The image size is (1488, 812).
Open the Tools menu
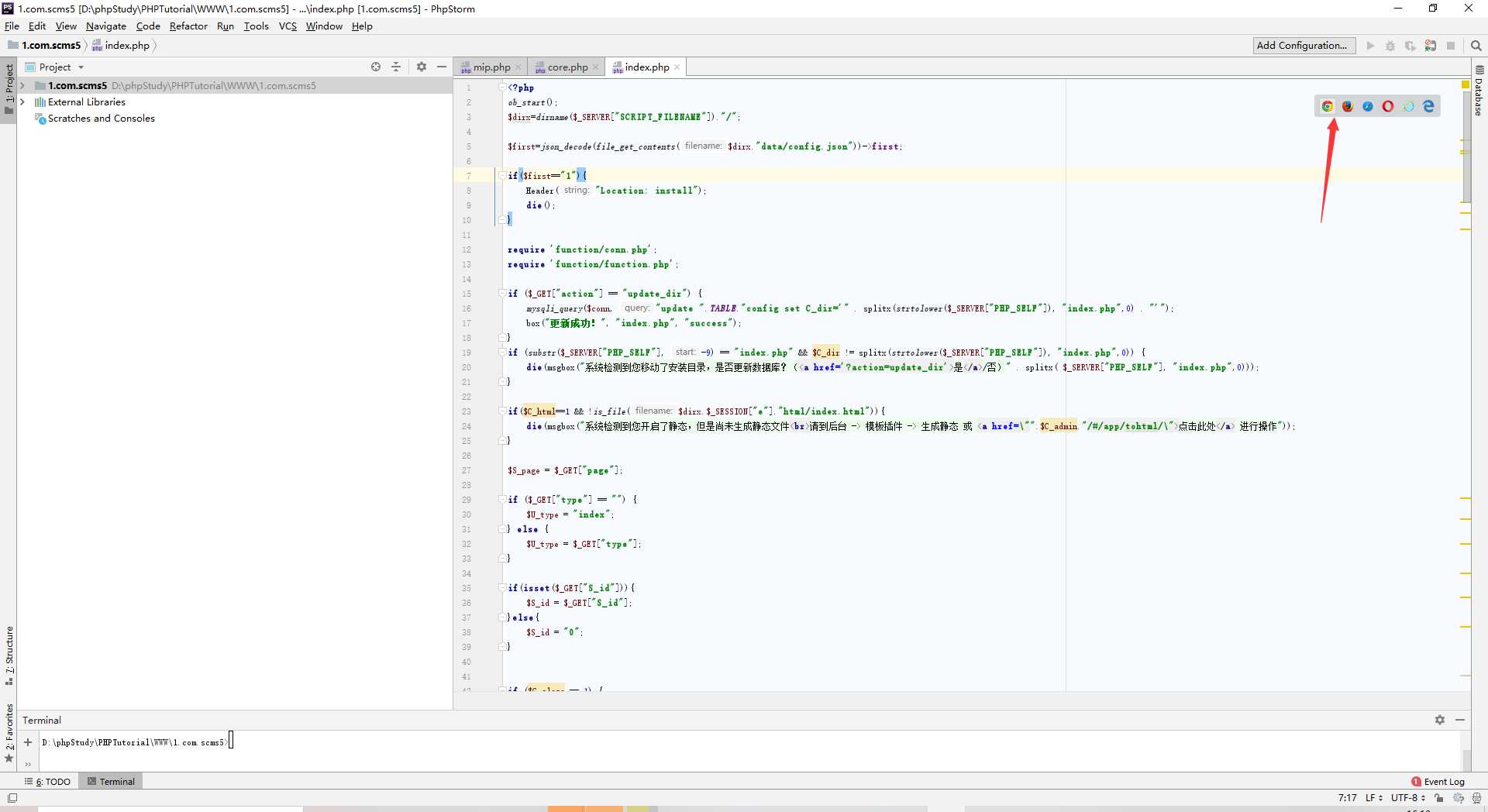(256, 26)
